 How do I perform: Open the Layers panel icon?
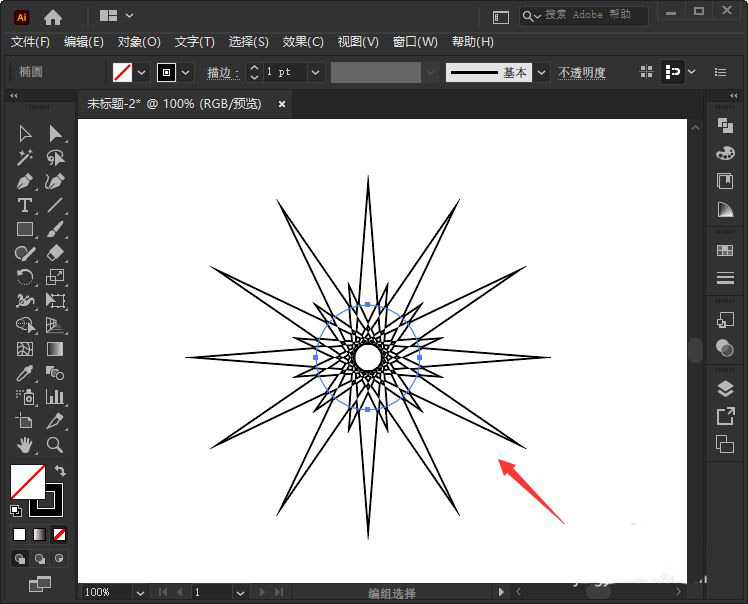(x=725, y=389)
